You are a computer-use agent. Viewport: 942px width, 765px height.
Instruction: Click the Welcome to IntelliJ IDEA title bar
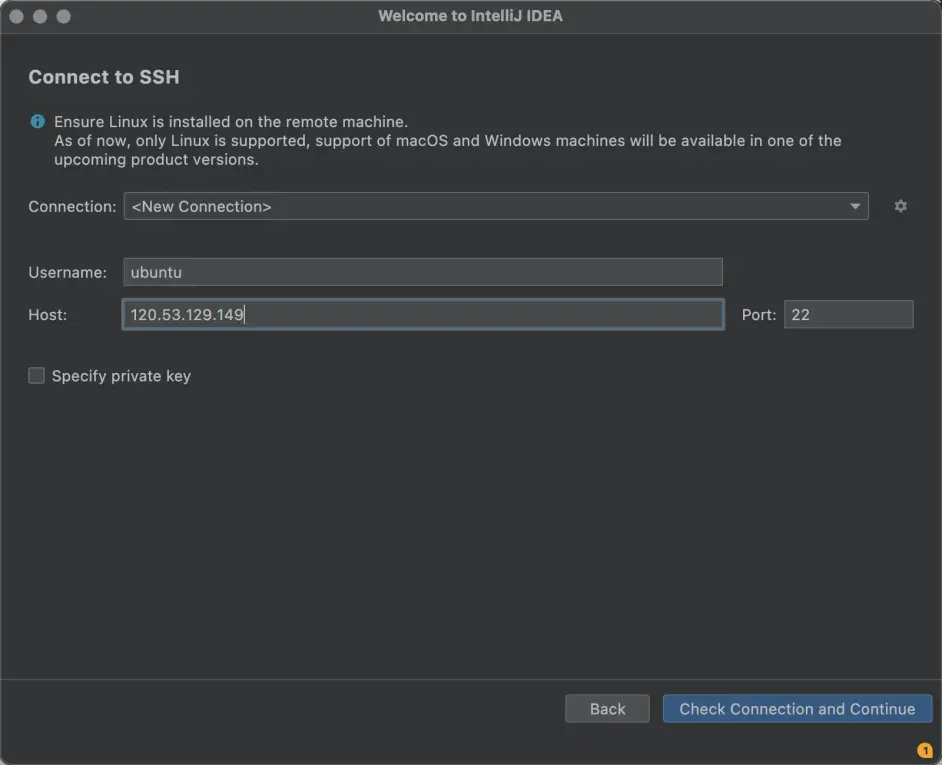click(x=470, y=16)
